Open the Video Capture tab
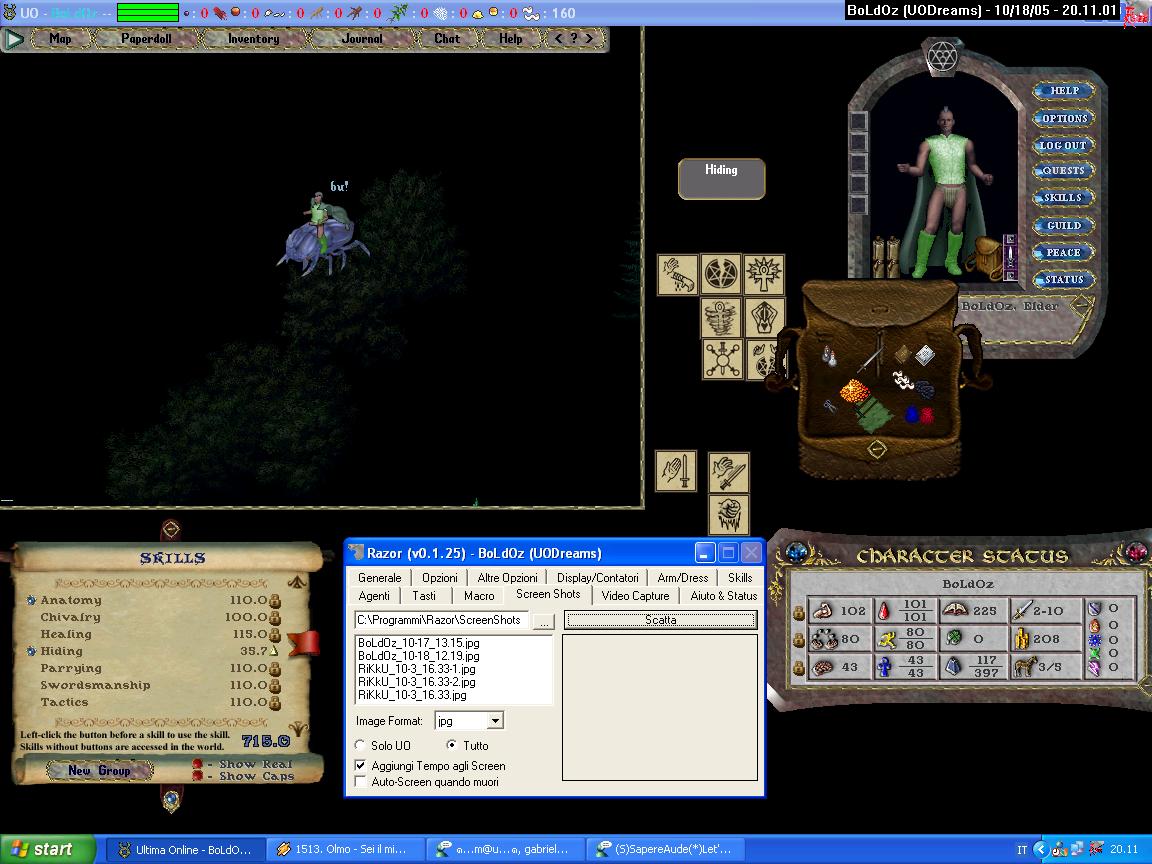 636,596
